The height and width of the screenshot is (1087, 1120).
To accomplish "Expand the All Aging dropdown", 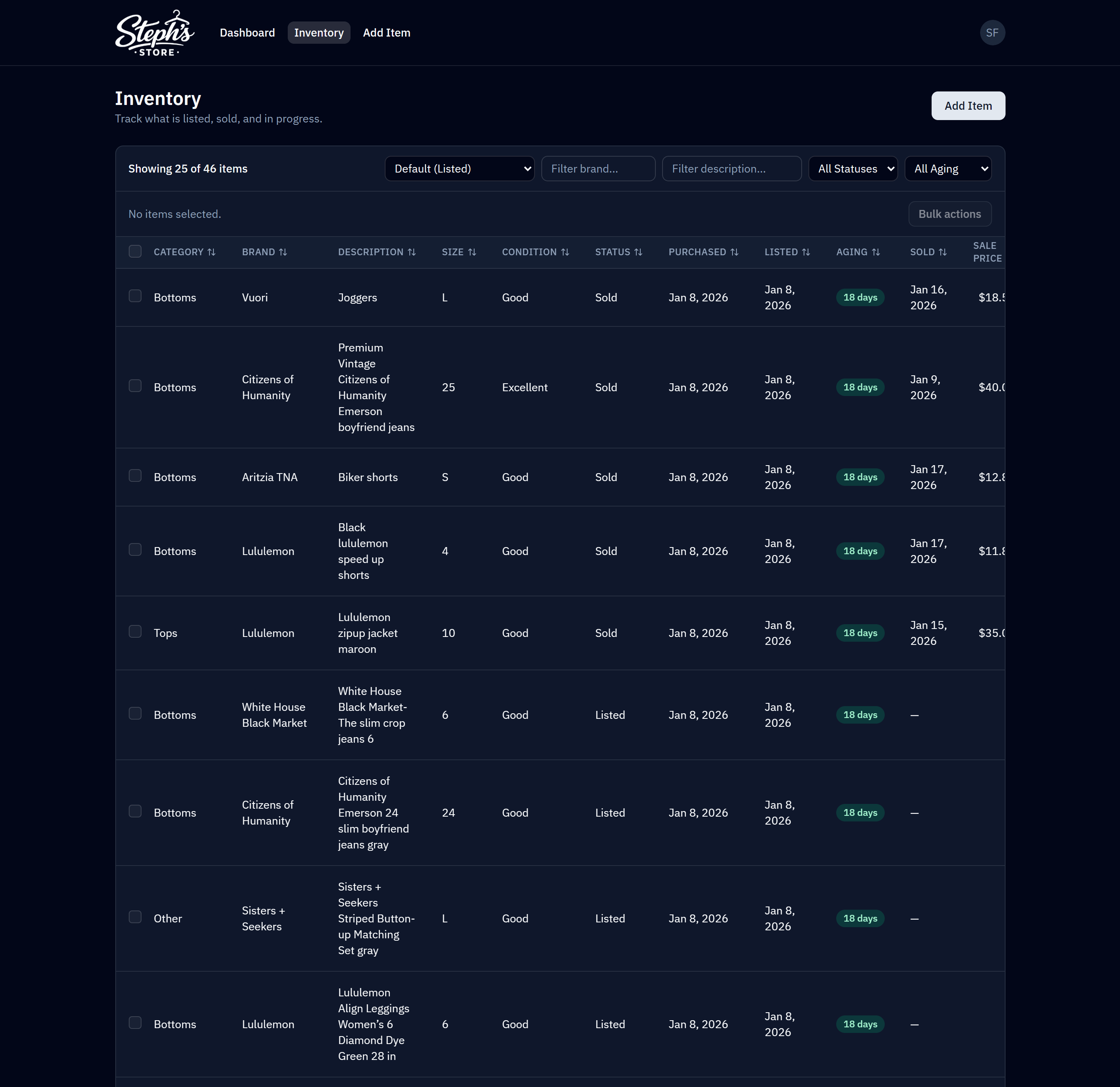I will tap(948, 169).
